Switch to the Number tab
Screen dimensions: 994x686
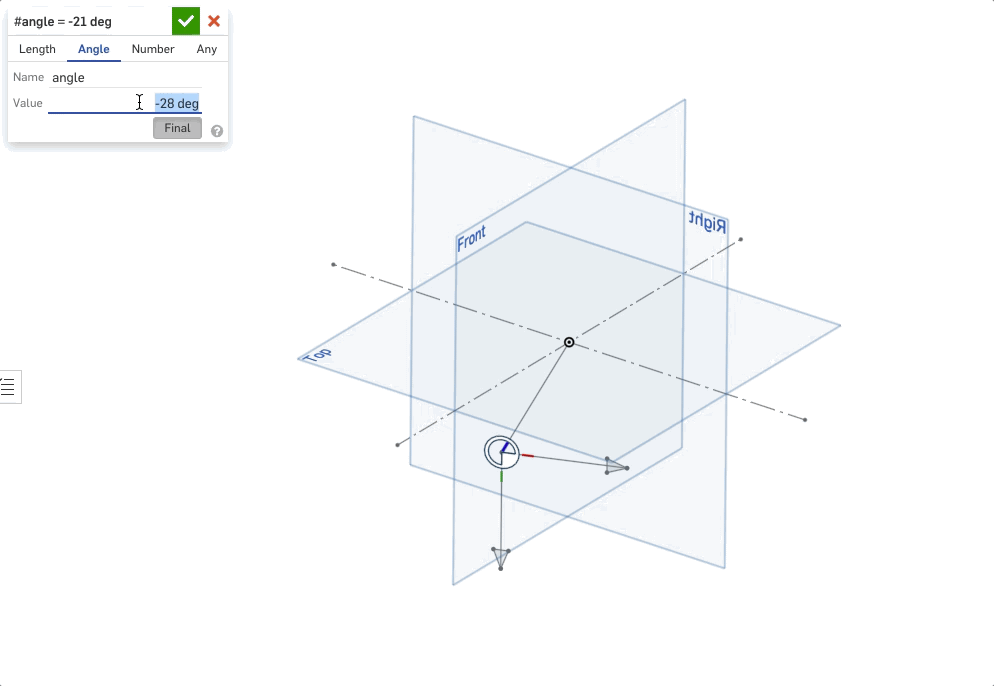click(153, 49)
